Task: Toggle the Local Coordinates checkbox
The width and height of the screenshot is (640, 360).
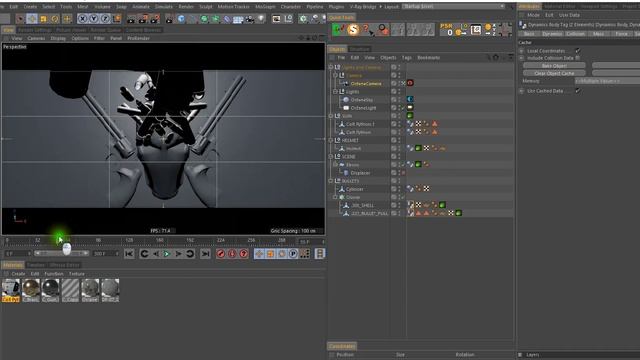Action: (578, 51)
